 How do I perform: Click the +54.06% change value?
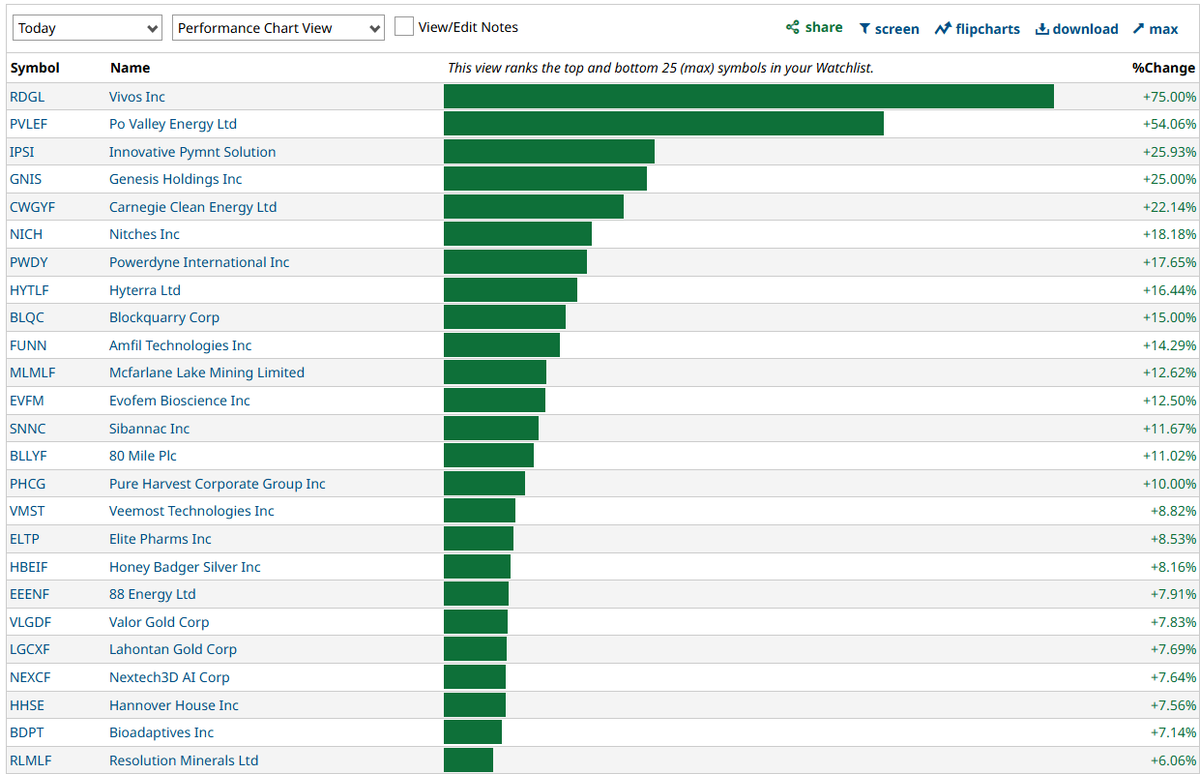(x=1169, y=124)
